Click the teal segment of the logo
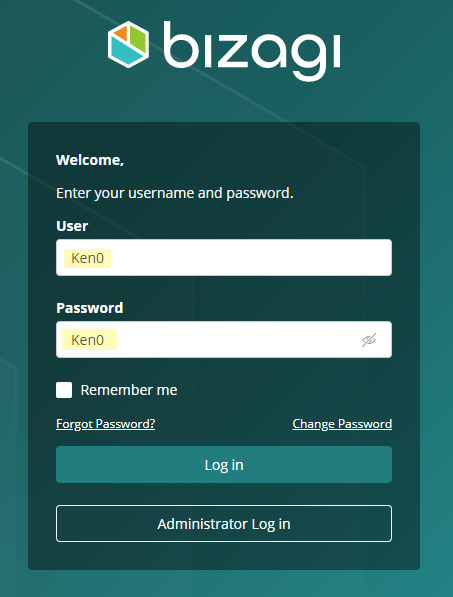 click(126, 53)
